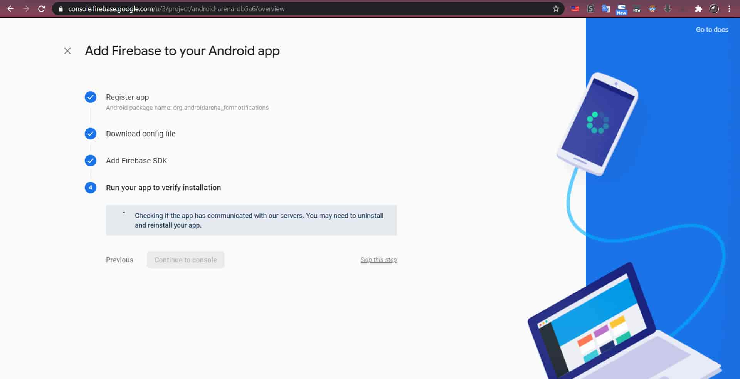Click Continue to console button

pyautogui.click(x=185, y=260)
